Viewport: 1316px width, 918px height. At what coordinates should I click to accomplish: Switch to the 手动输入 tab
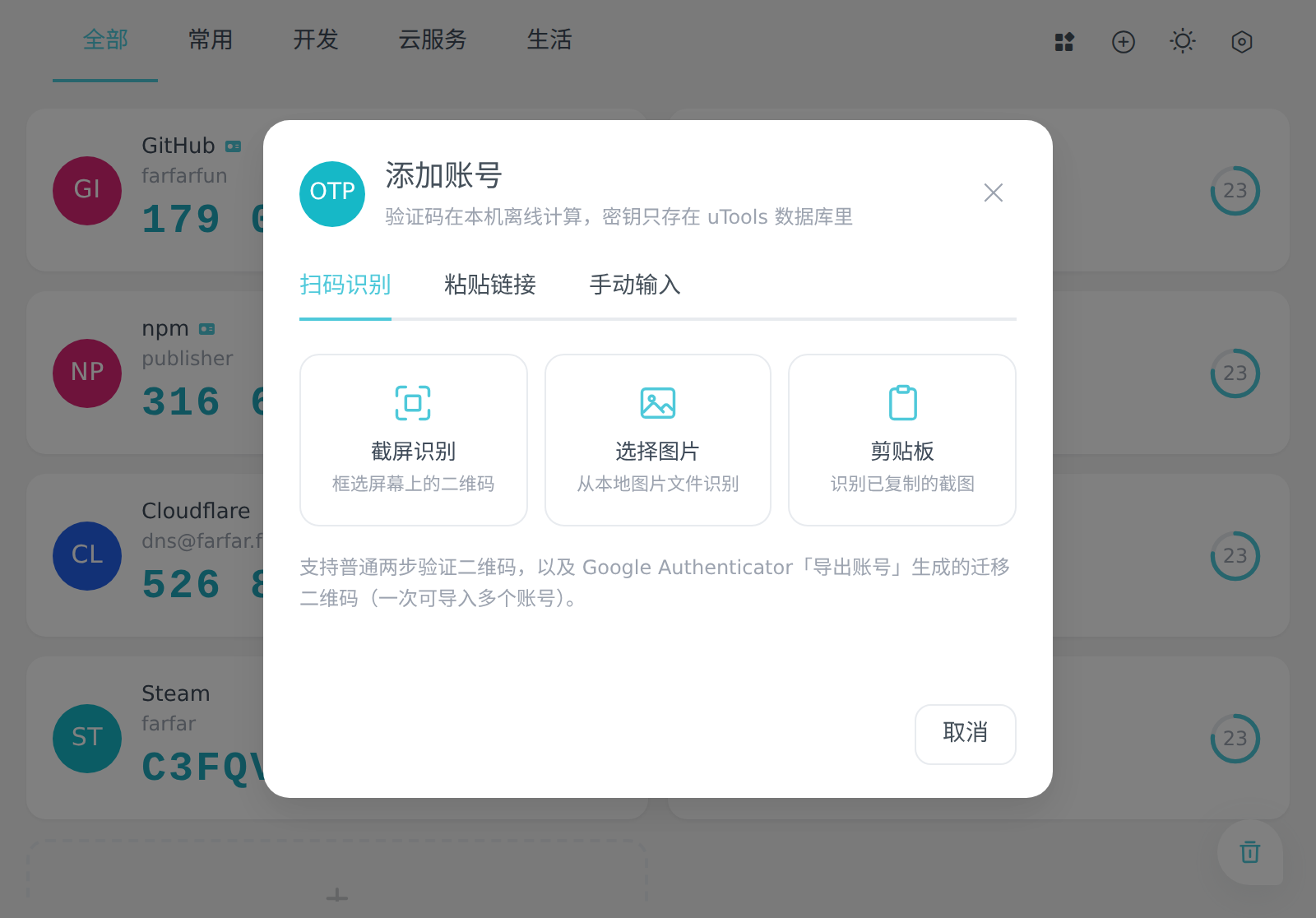click(635, 285)
